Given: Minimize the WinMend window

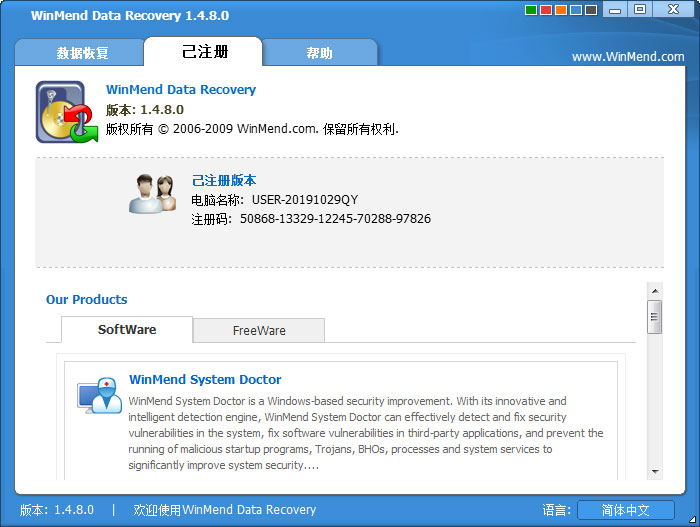Looking at the screenshot, I should [x=615, y=10].
